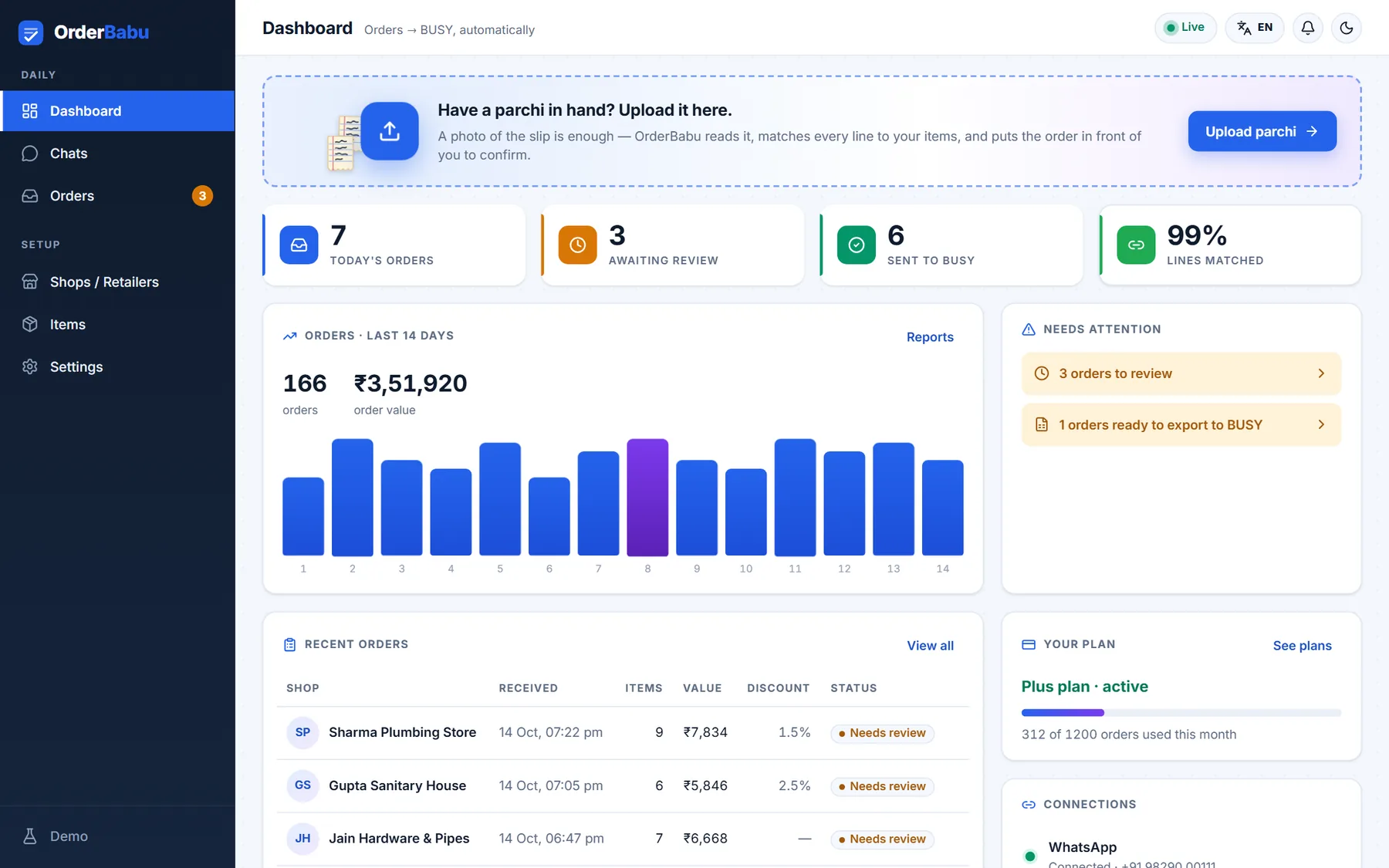This screenshot has height=868, width=1389.
Task: Click the OrderBabu logo icon
Action: pyautogui.click(x=31, y=32)
